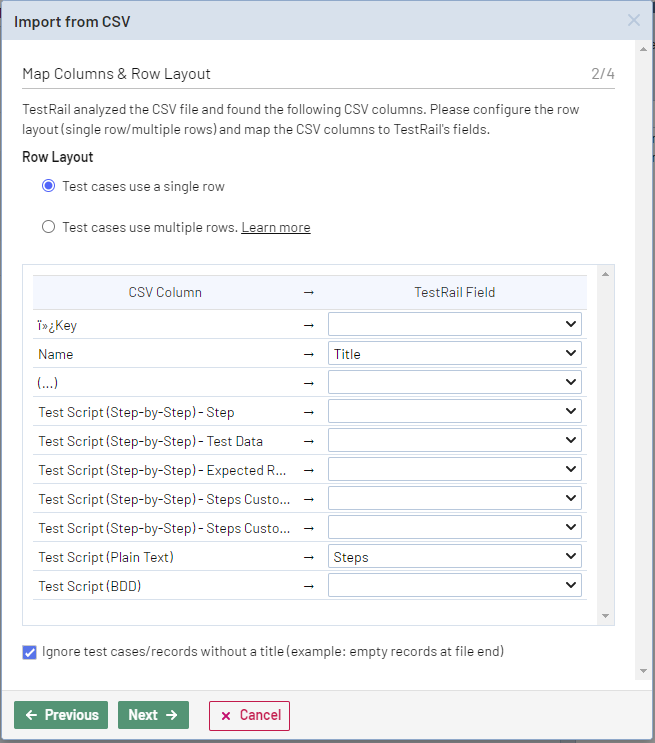Open the Learn more link

[x=275, y=227]
